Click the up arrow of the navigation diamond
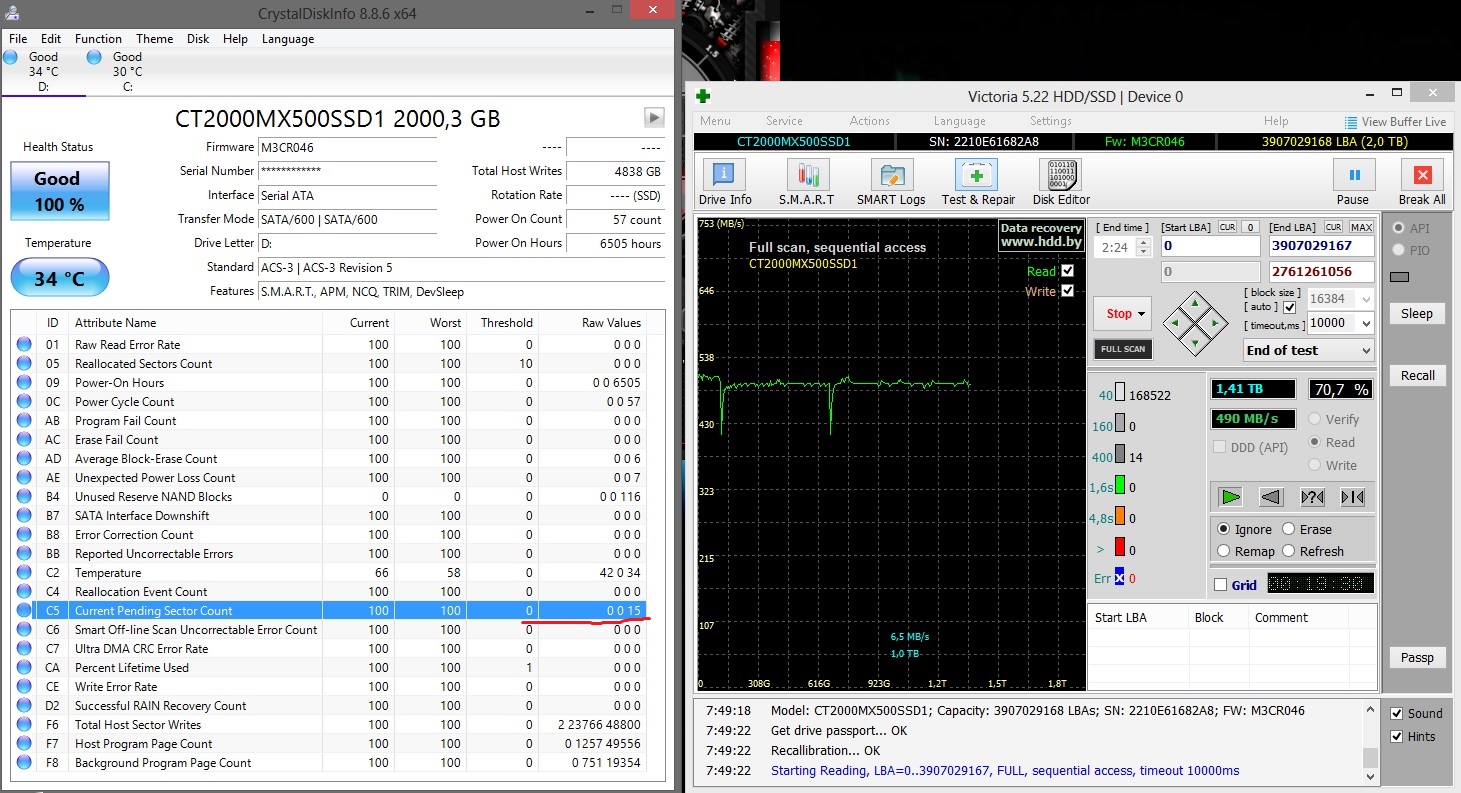The height and width of the screenshot is (793, 1461). click(1195, 303)
